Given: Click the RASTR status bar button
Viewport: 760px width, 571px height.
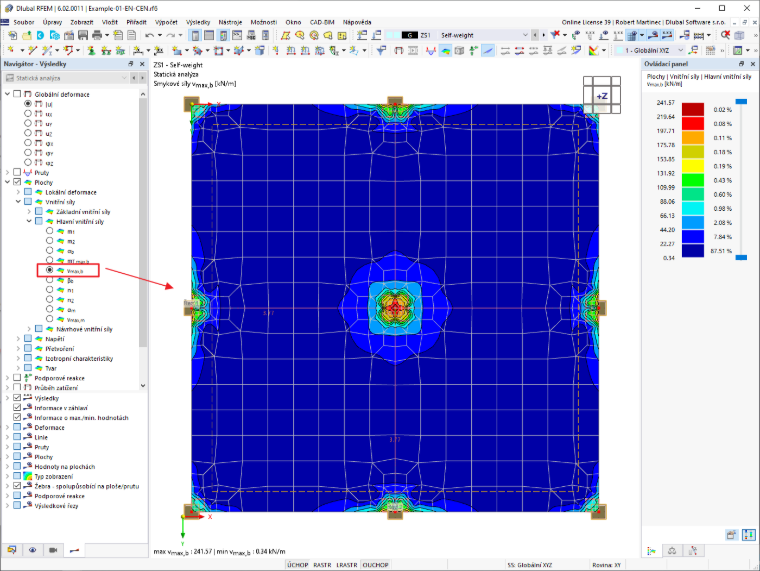Looking at the screenshot, I should click(322, 565).
